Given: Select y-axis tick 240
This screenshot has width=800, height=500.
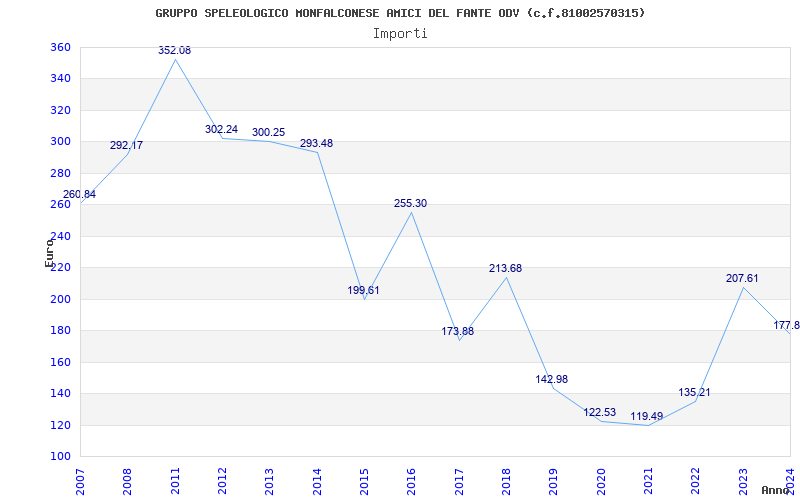Looking at the screenshot, I should pyautogui.click(x=60, y=236).
